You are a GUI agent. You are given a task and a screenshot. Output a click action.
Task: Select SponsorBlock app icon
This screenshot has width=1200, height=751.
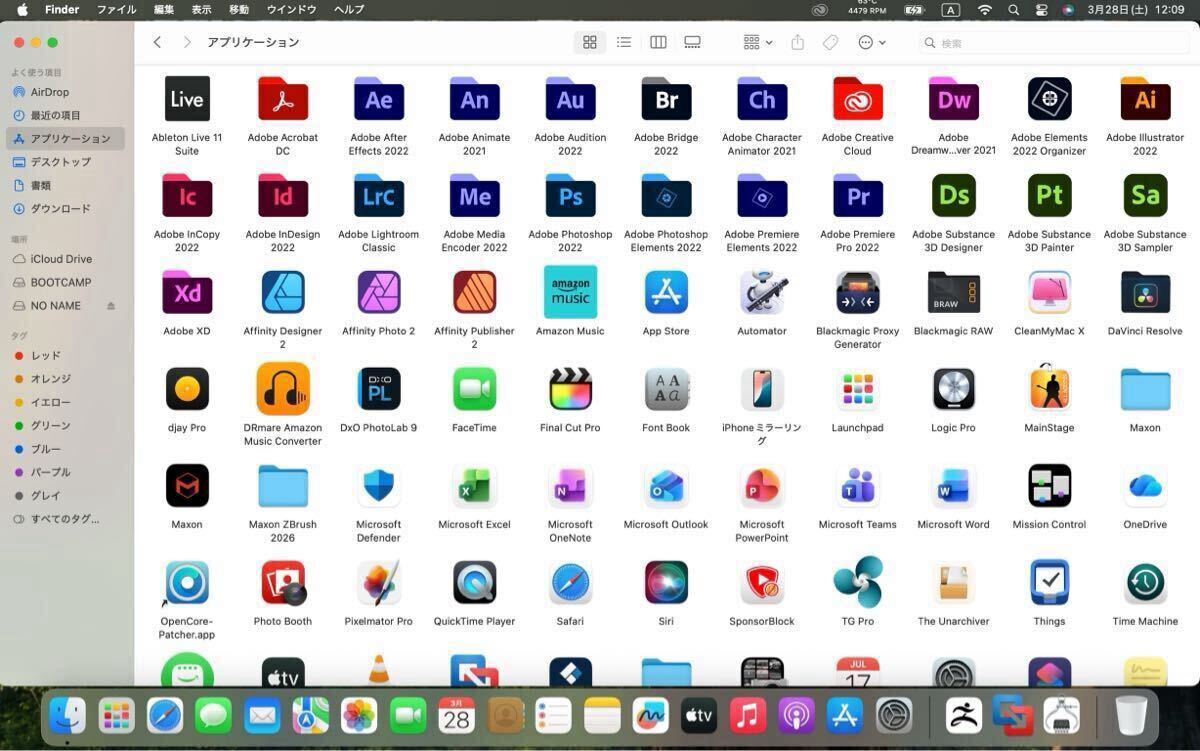click(762, 583)
